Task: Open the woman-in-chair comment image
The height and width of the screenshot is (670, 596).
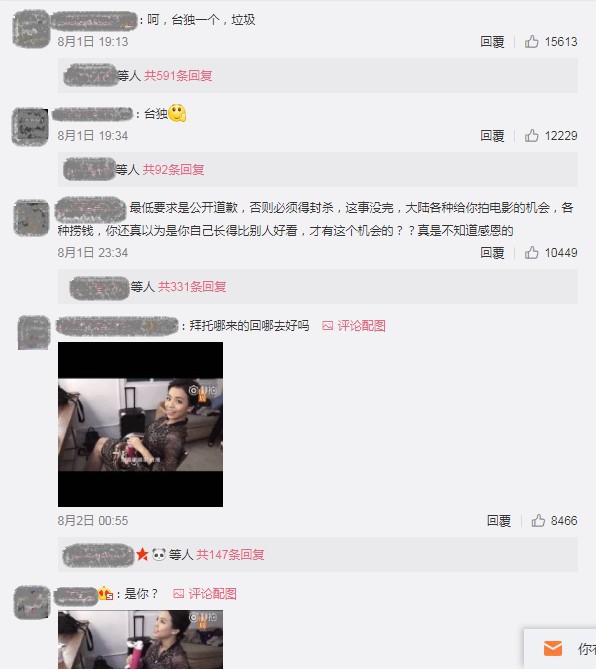Action: pos(141,424)
